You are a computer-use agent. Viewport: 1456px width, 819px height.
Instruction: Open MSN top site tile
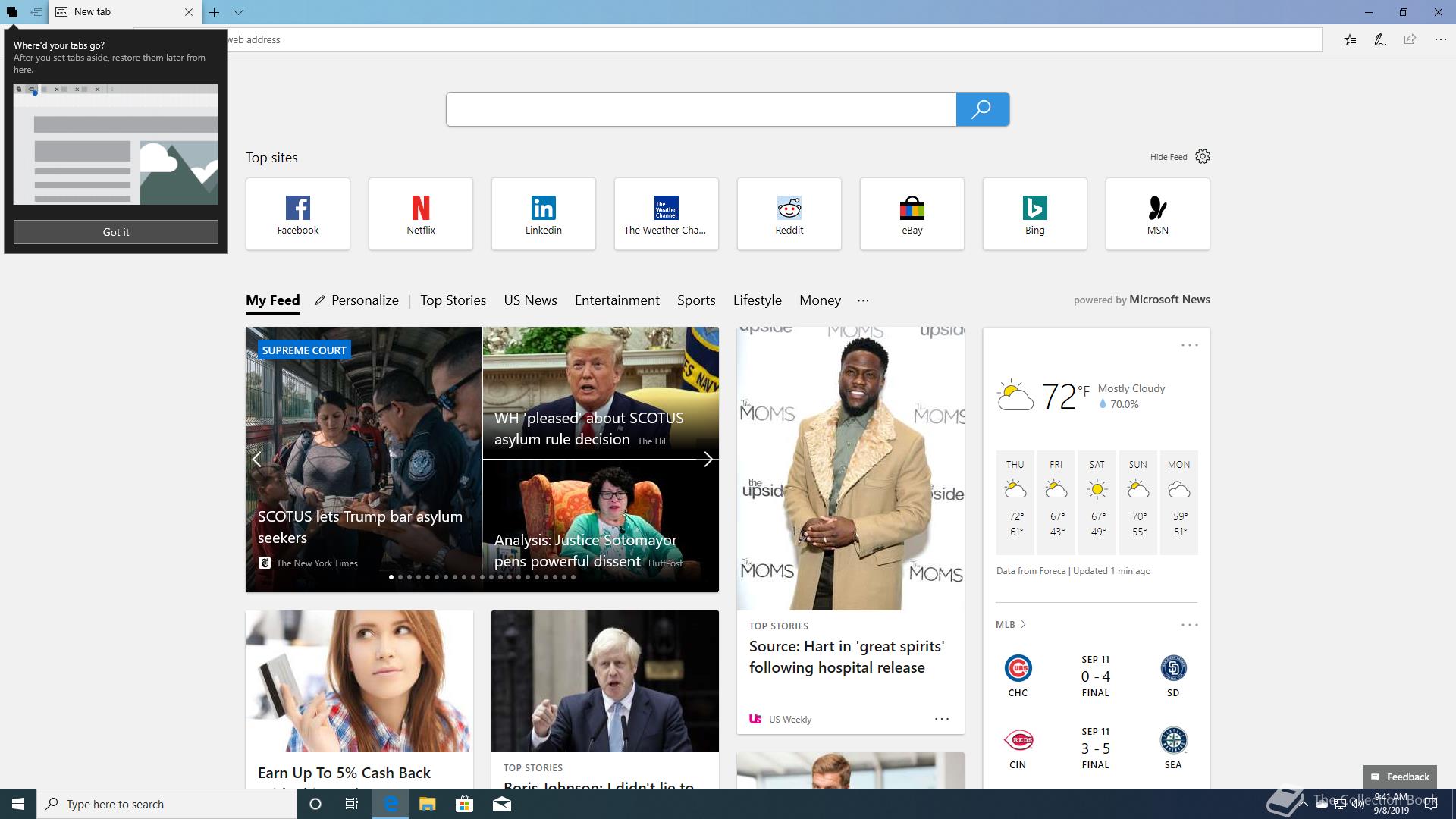point(1158,214)
